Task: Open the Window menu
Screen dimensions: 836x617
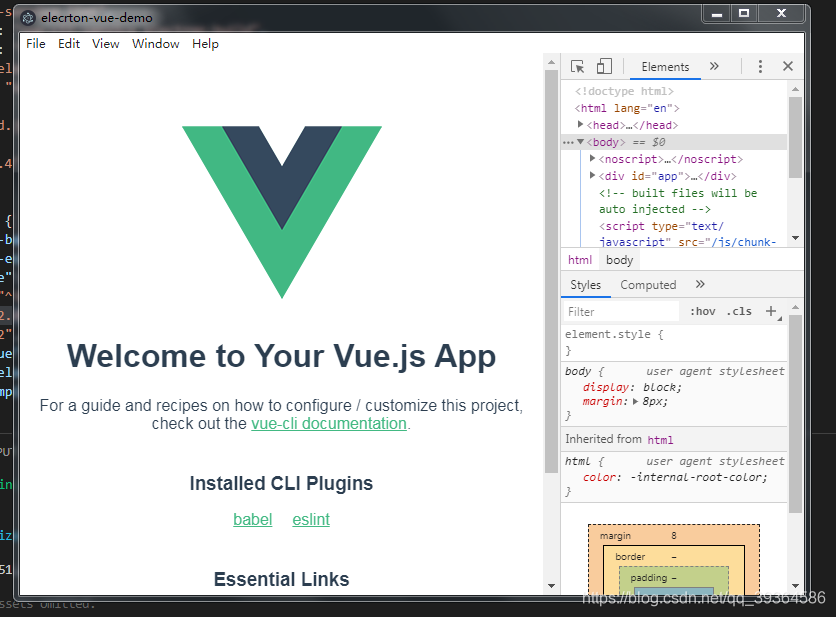Action: point(156,44)
